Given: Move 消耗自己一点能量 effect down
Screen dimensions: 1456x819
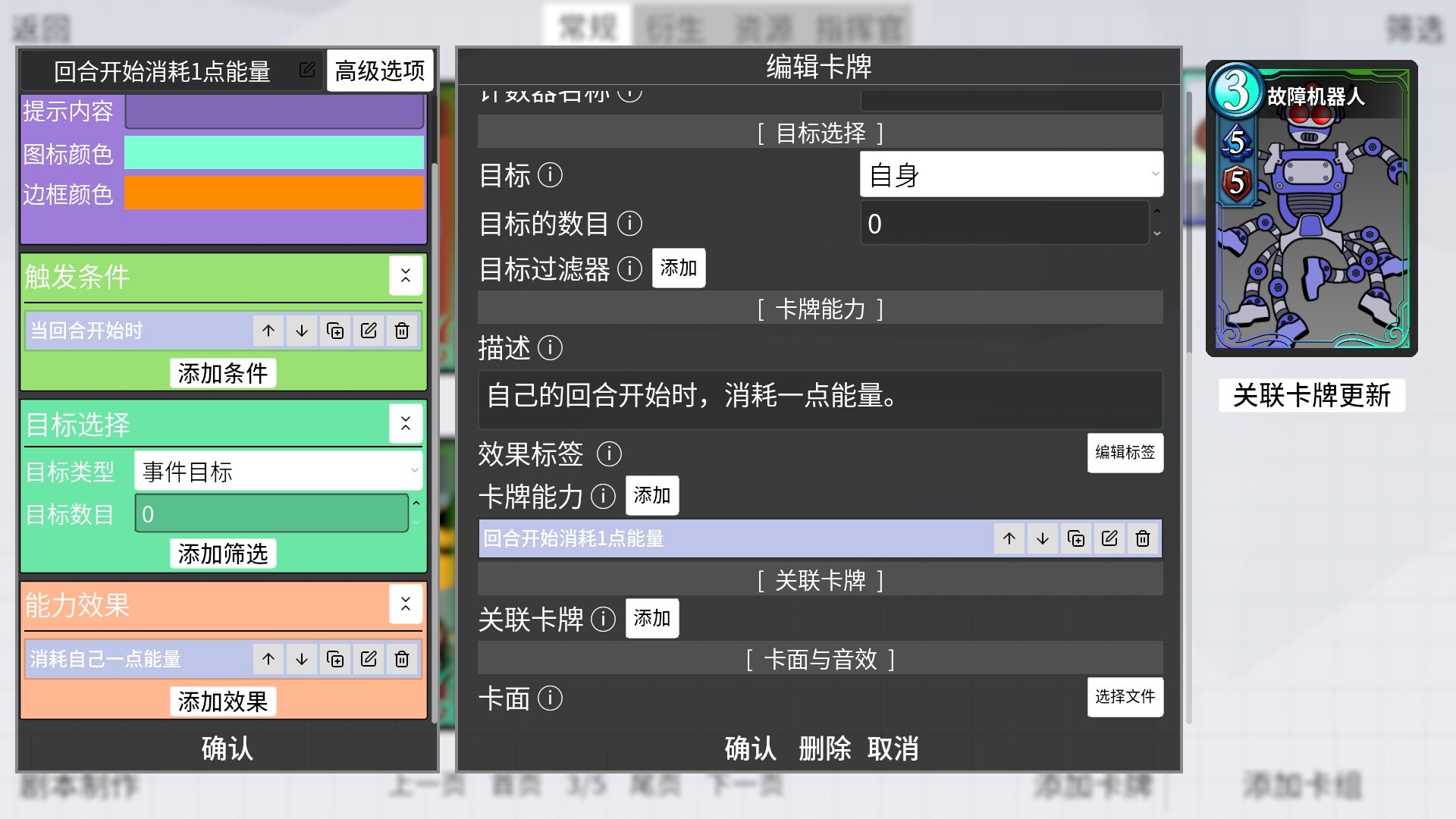Looking at the screenshot, I should [302, 659].
